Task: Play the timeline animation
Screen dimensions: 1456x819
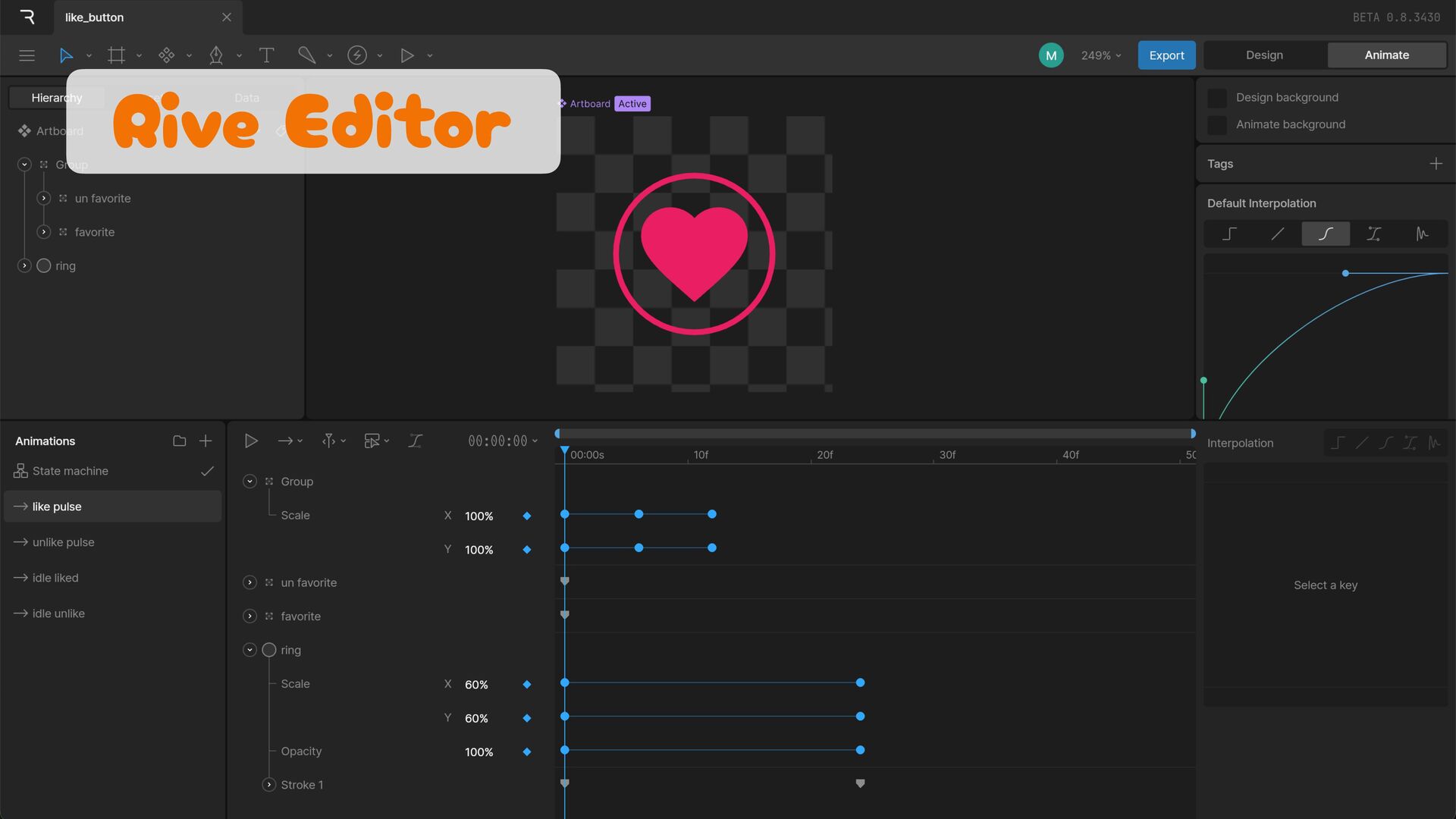Action: [x=251, y=441]
